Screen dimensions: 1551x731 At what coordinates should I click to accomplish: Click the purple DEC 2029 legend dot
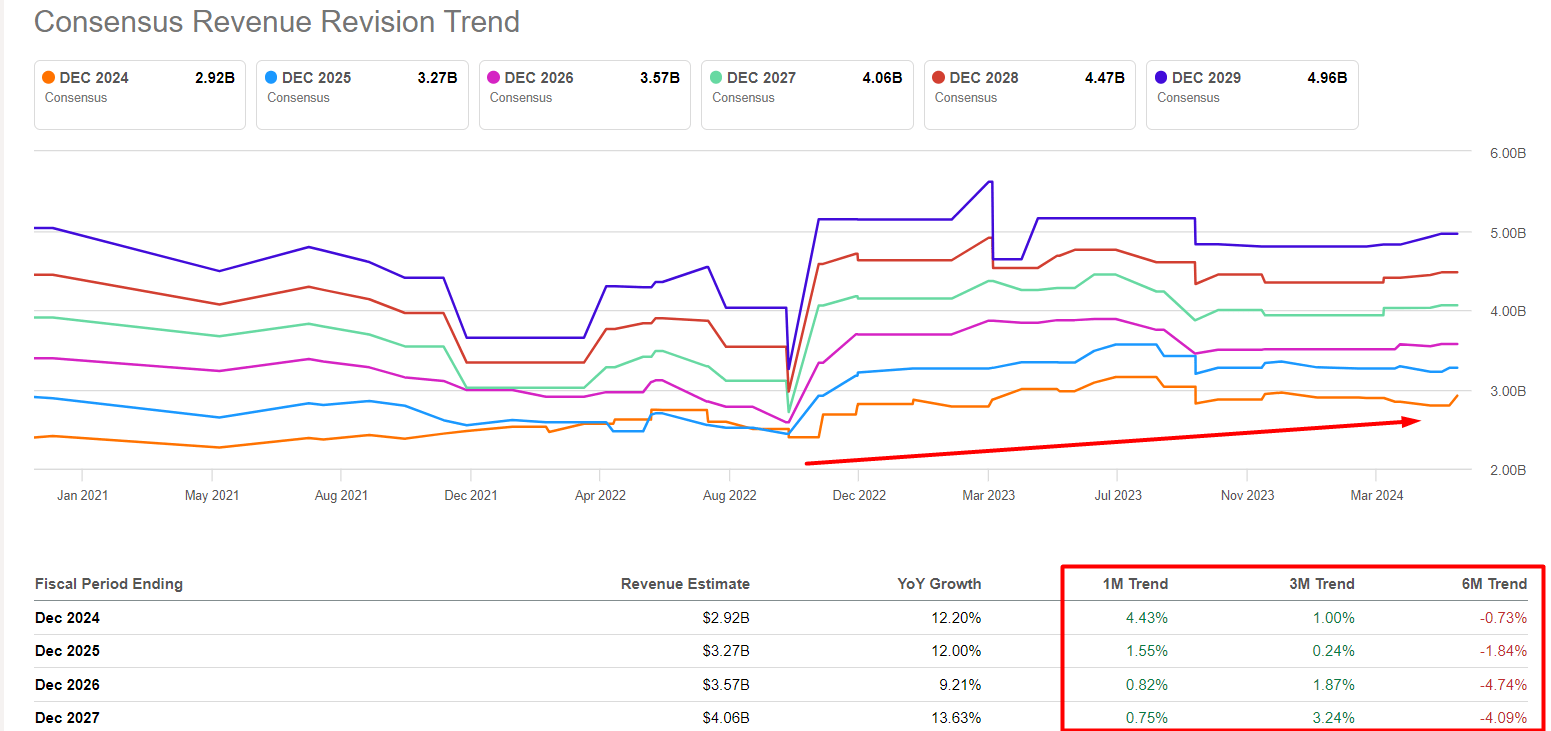[1162, 77]
